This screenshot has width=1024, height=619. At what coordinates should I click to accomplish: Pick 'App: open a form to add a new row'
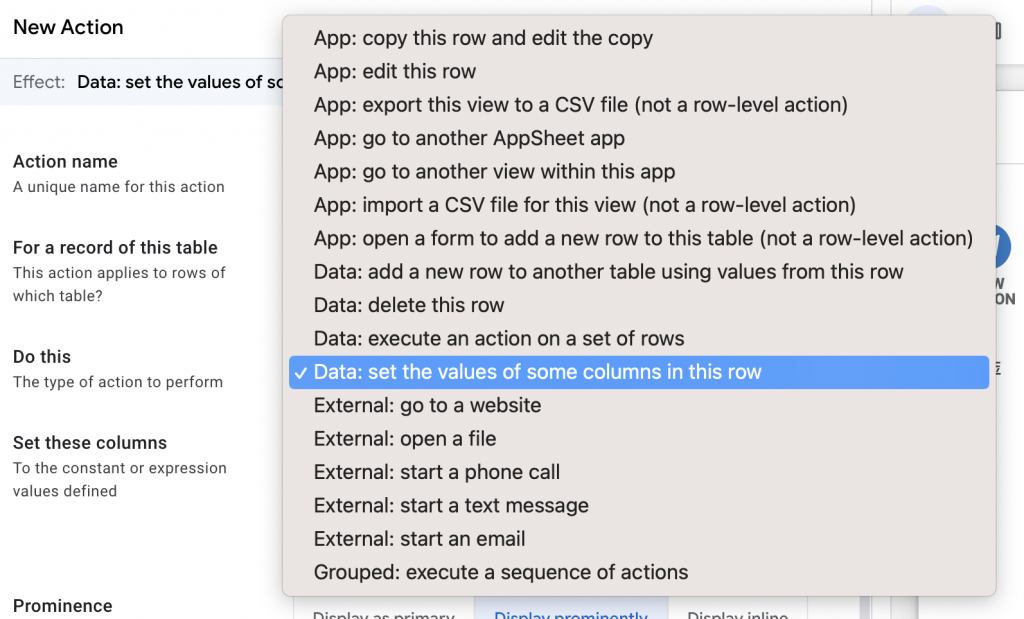(643, 238)
